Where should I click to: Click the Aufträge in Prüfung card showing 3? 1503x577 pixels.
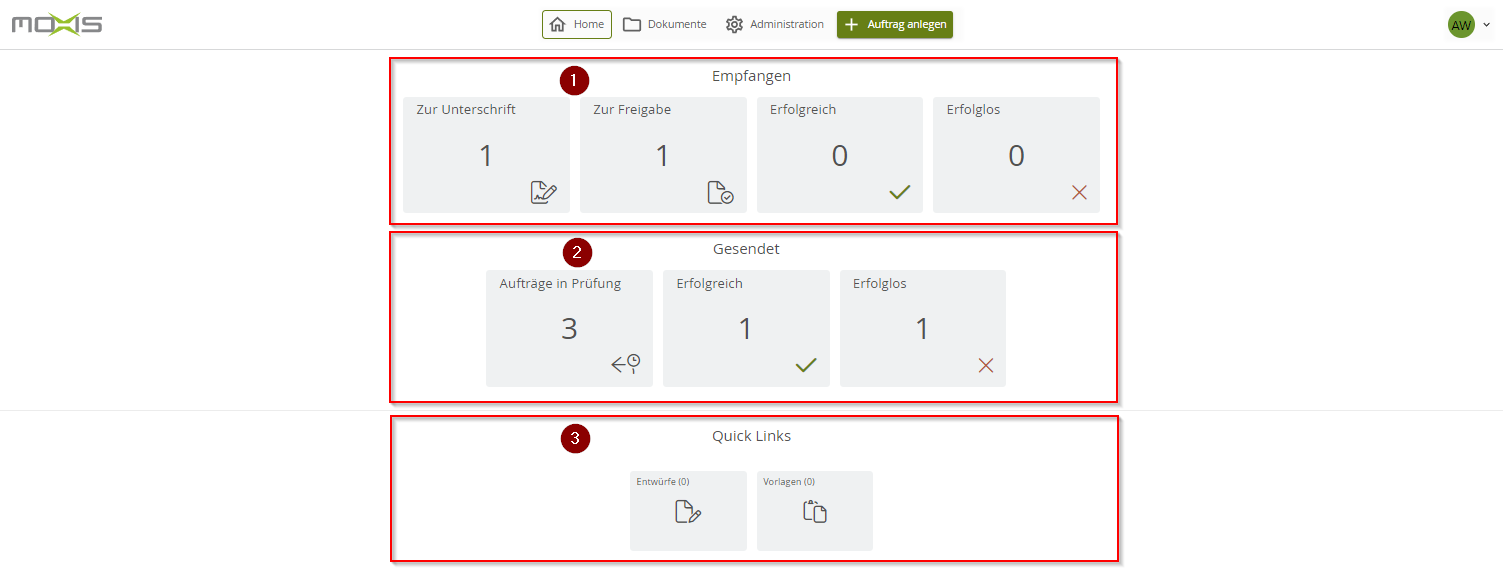(x=569, y=328)
